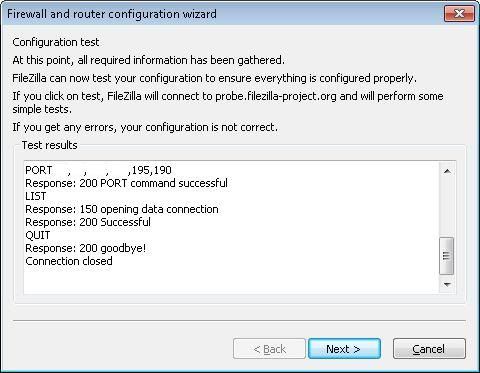Select the 'Connection closed' log line

(69, 261)
